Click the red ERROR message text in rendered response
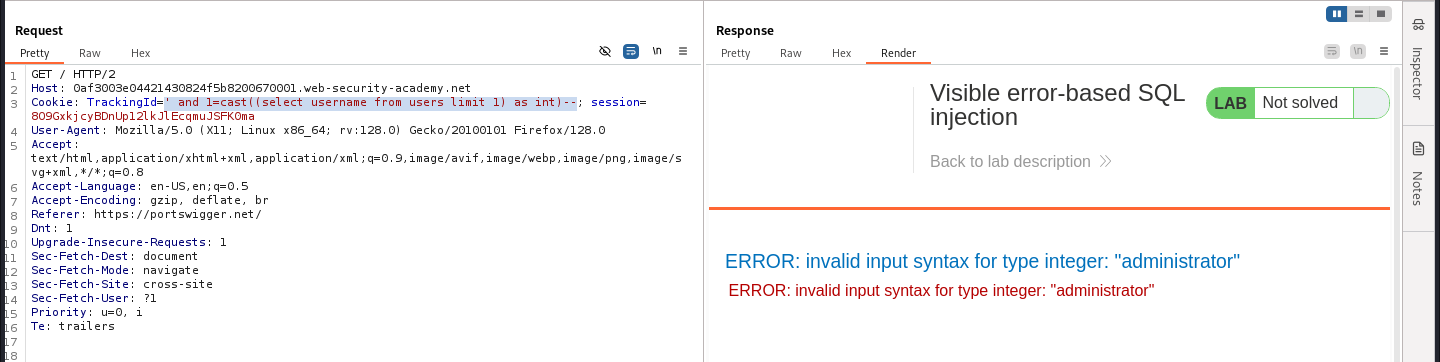The width and height of the screenshot is (1440, 362). tap(942, 291)
